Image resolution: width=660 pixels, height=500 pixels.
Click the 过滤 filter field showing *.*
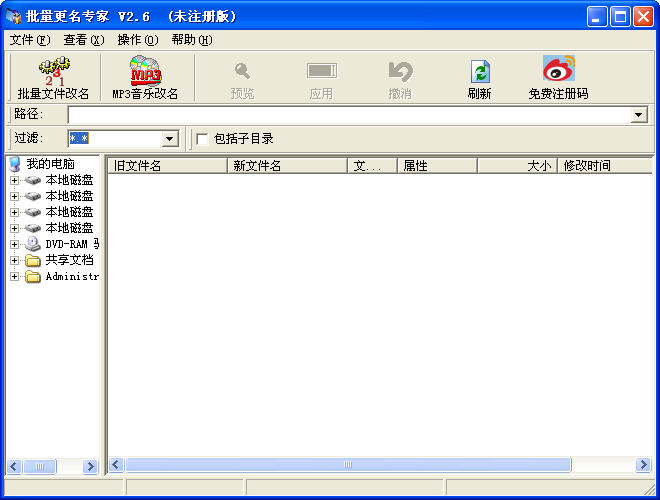pyautogui.click(x=115, y=138)
